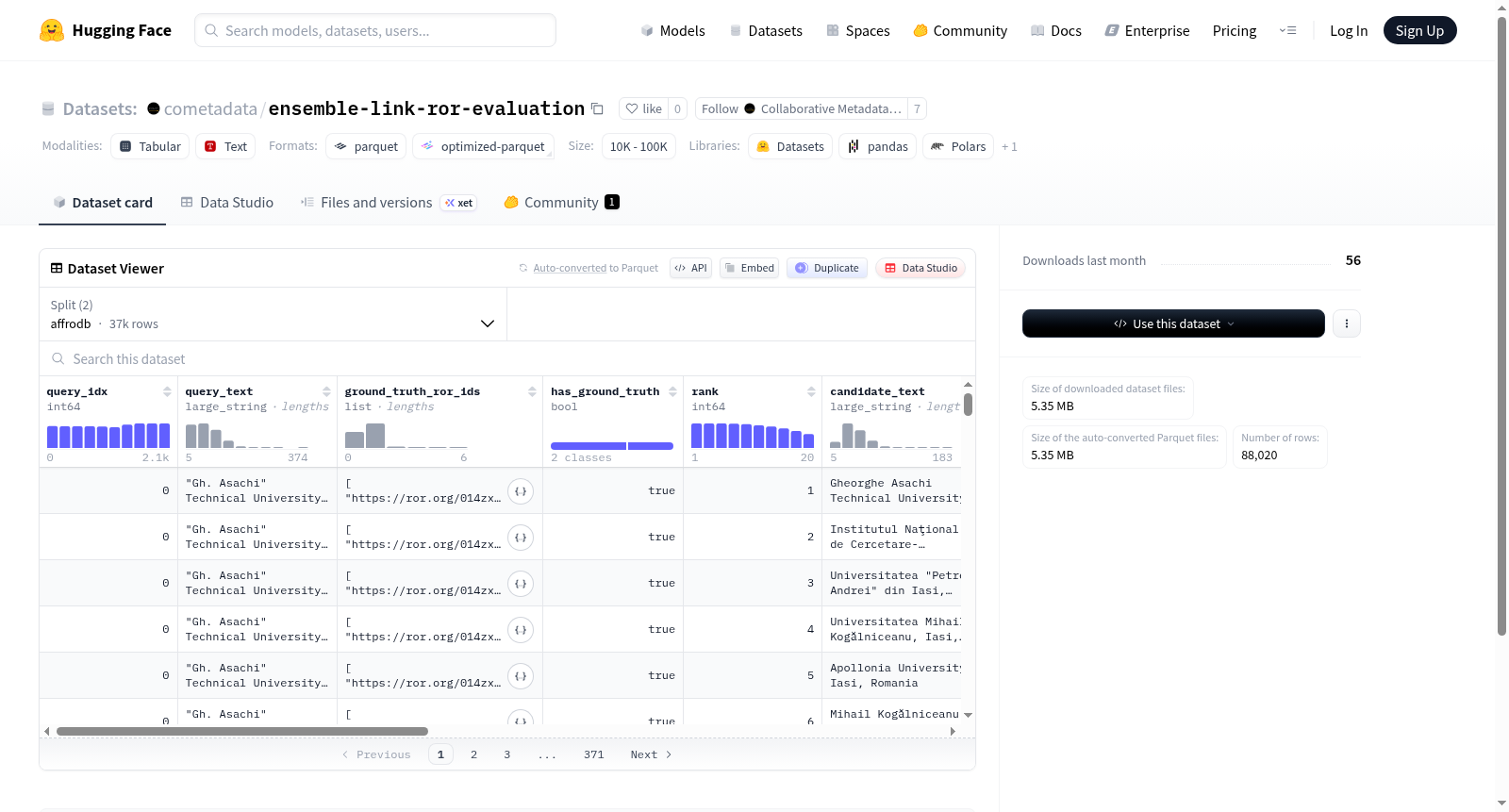This screenshot has height=812, width=1509.
Task: Go to Datasets in the top navigation
Action: click(x=766, y=31)
